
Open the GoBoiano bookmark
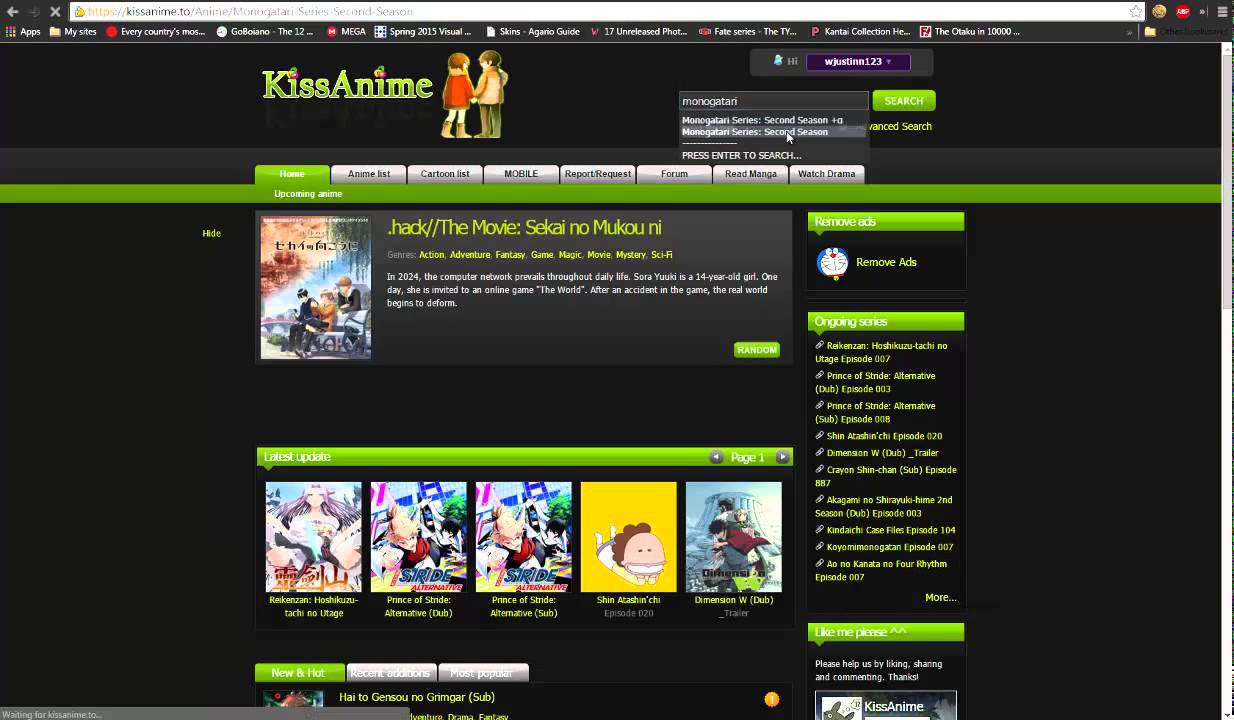[265, 31]
